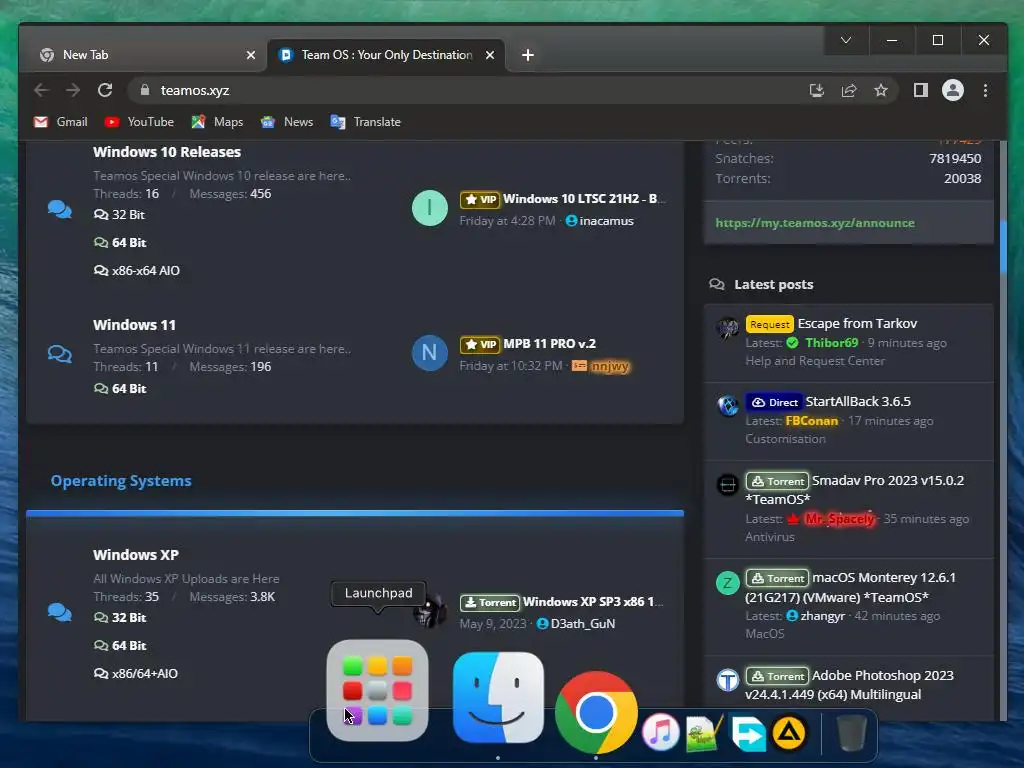Viewport: 1024px width, 768px height.
Task: Go forward in browser history
Action: click(x=73, y=90)
